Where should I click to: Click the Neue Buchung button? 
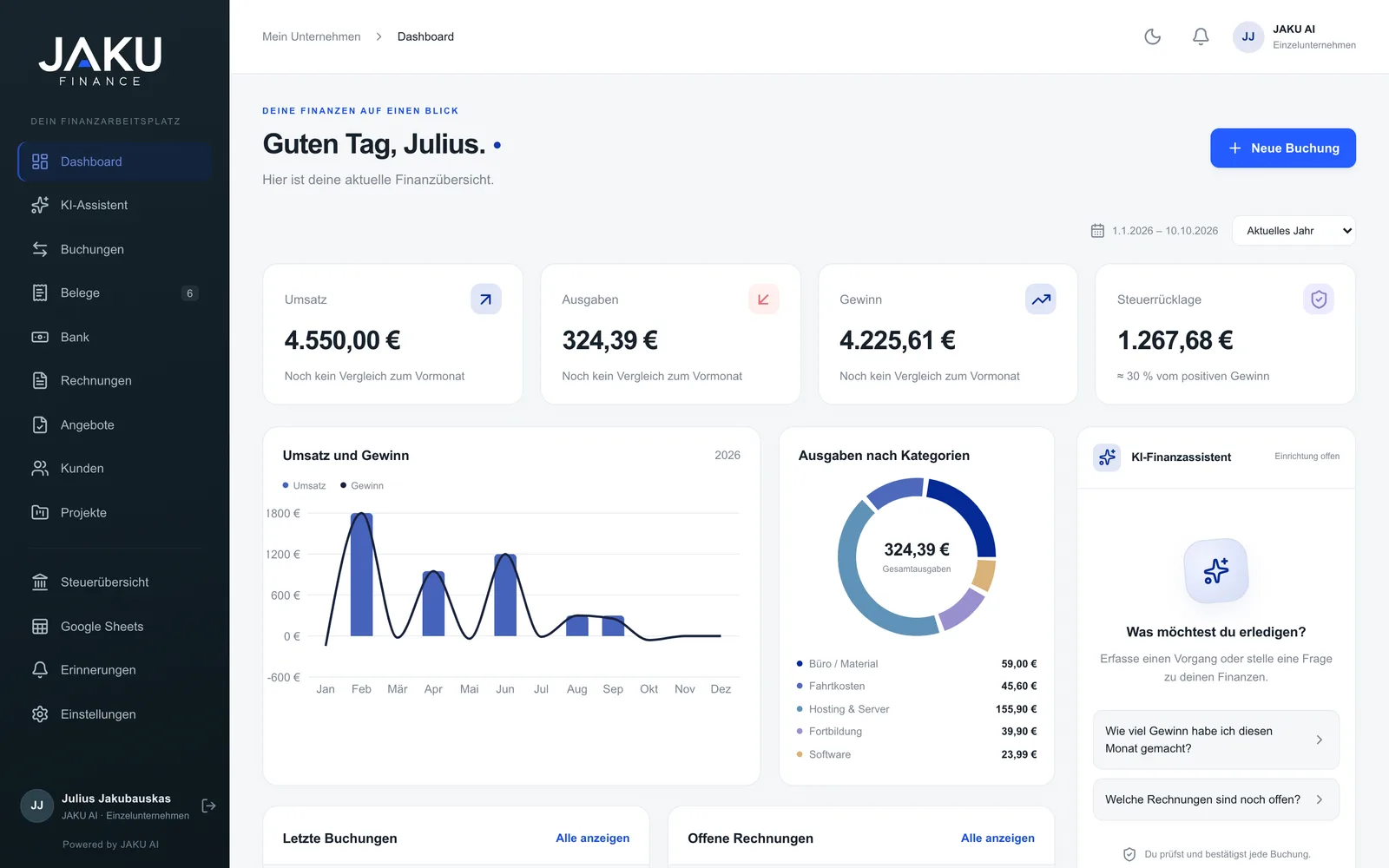pos(1283,148)
